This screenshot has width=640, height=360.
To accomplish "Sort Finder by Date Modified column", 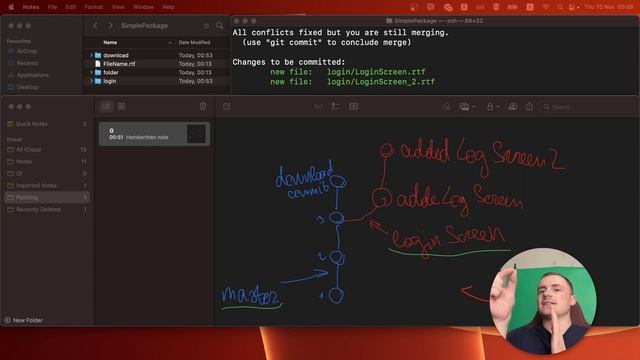I will pos(194,42).
